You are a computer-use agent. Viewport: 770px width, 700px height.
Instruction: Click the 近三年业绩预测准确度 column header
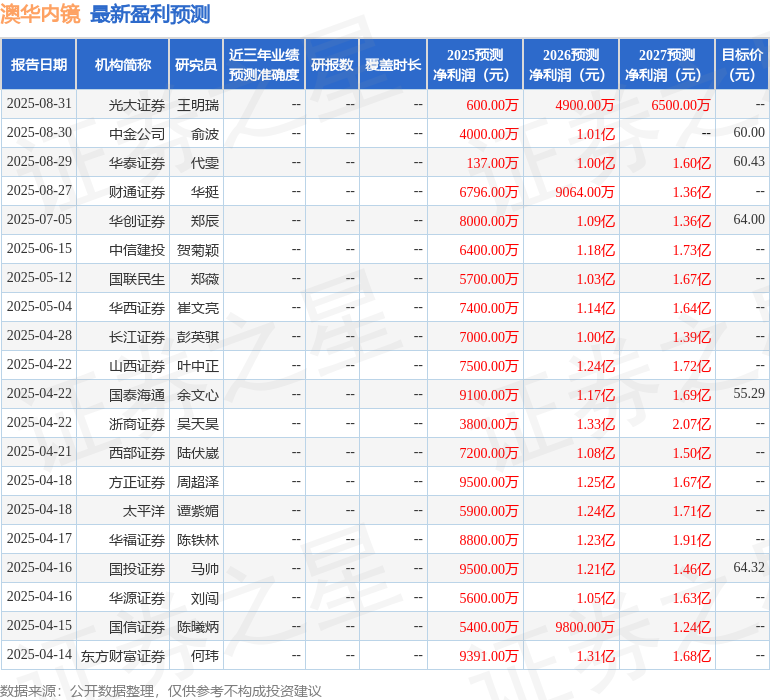coord(264,64)
